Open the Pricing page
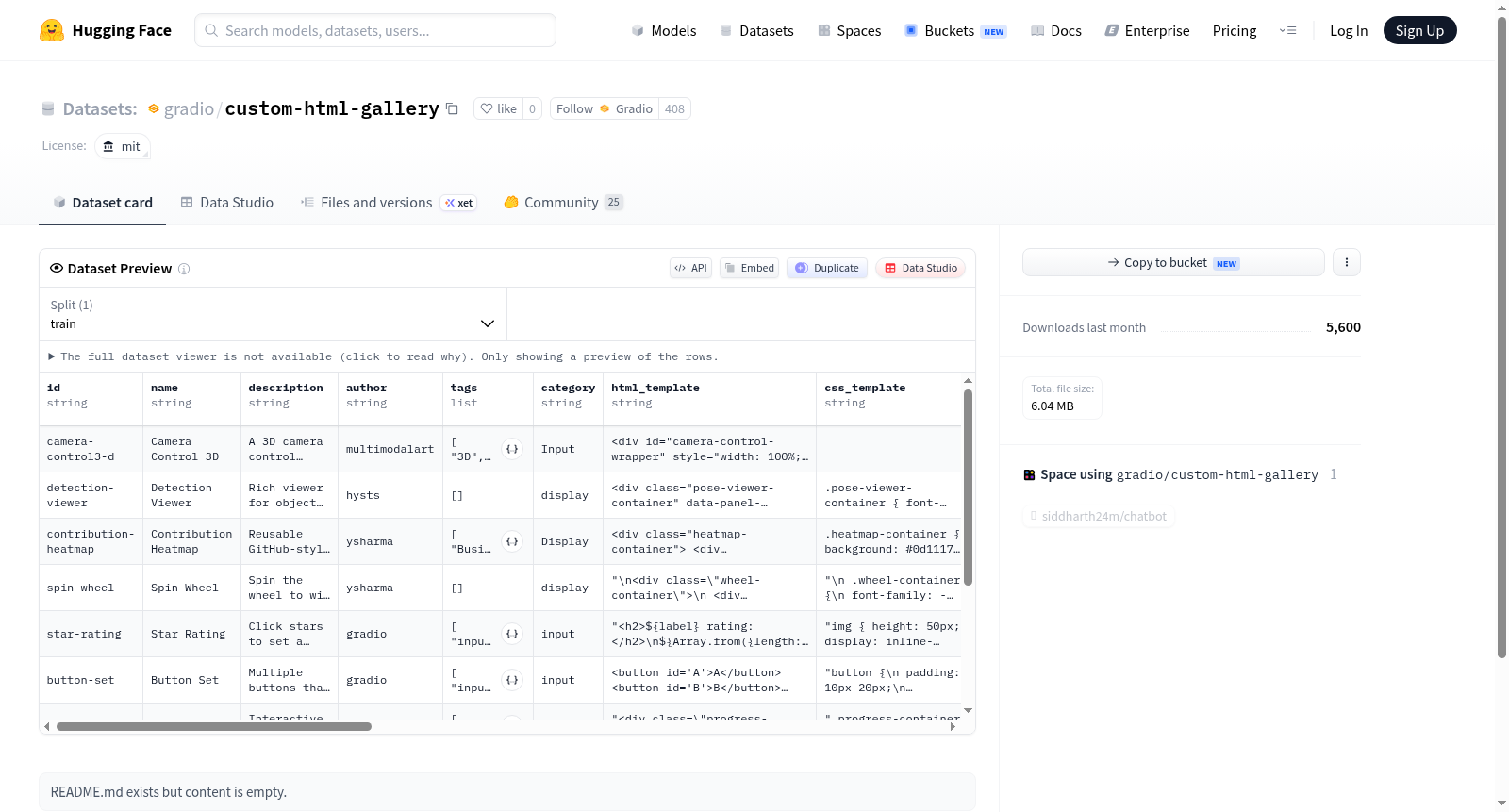The width and height of the screenshot is (1509, 812). click(x=1235, y=31)
